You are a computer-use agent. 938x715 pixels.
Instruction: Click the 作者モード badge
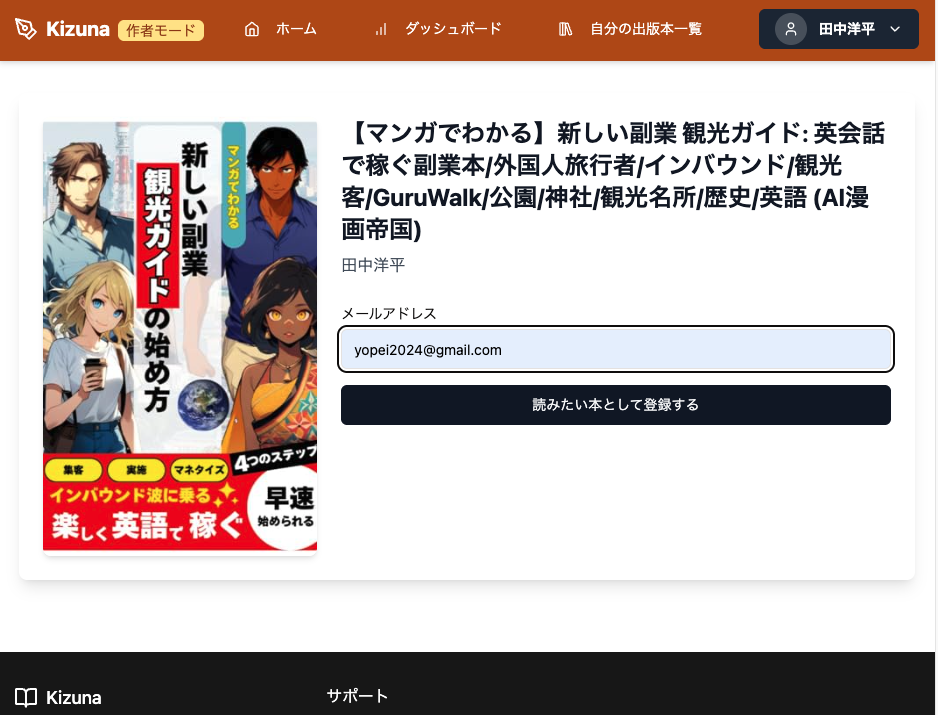click(161, 30)
